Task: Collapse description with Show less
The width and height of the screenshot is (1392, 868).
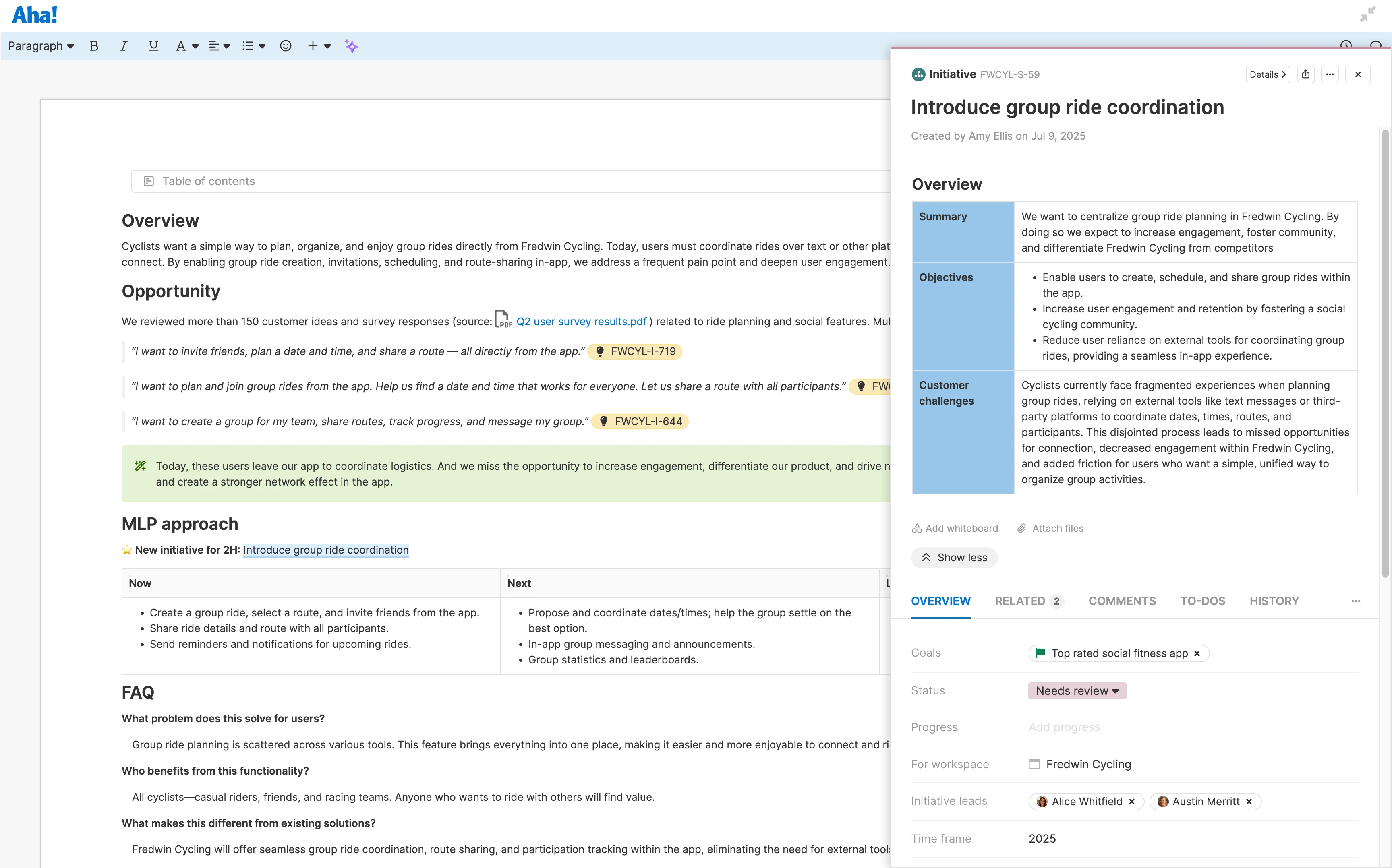Action: (x=955, y=558)
